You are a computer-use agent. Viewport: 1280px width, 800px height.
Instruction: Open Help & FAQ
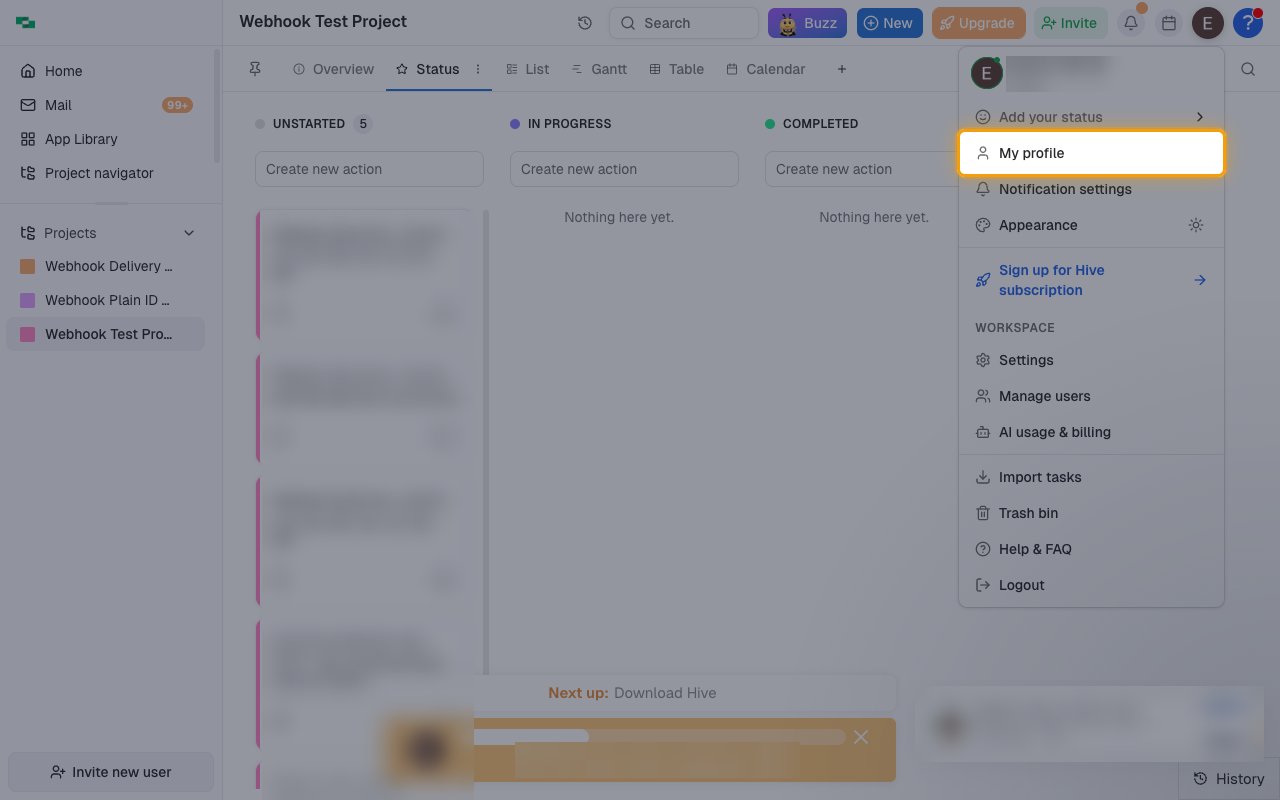tap(1091, 549)
